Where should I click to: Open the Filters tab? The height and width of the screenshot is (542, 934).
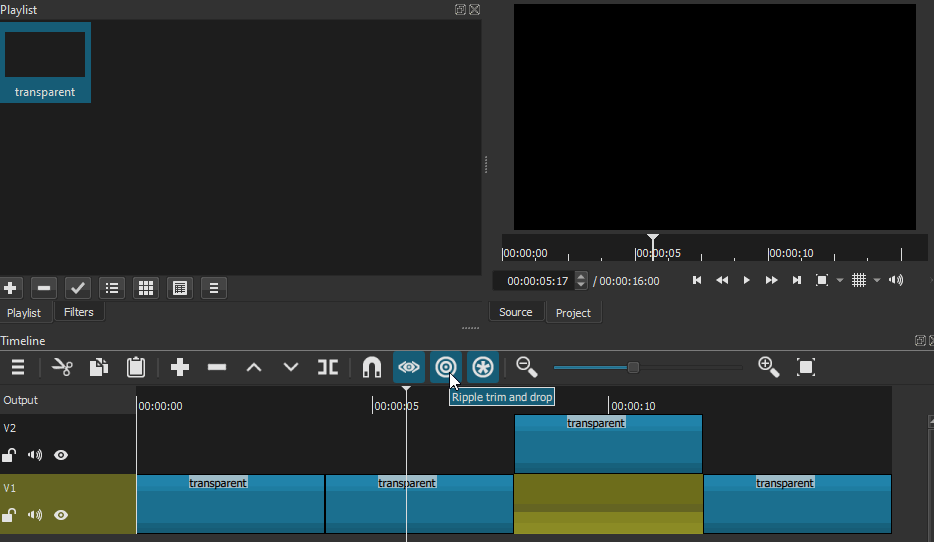[79, 312]
